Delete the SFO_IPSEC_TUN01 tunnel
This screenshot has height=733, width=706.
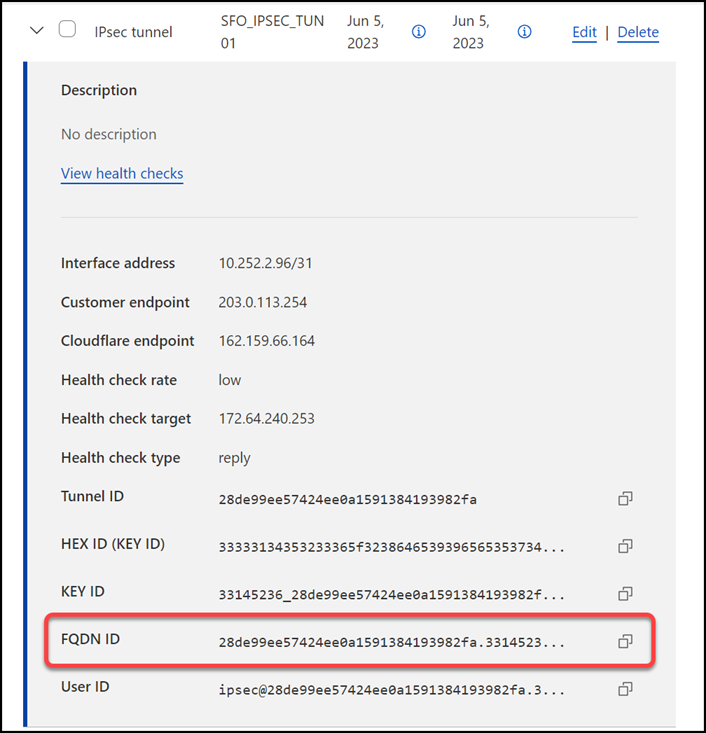(x=638, y=32)
